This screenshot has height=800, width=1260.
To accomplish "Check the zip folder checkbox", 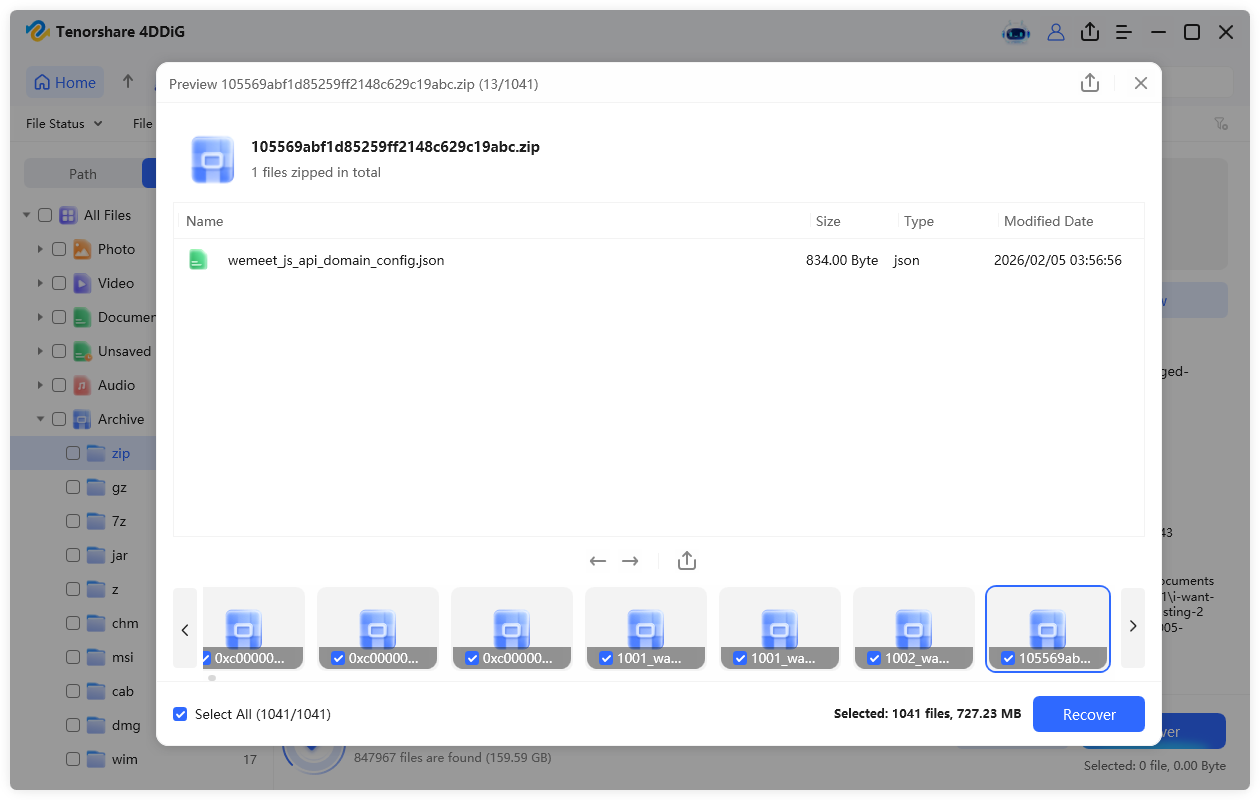I will coord(73,453).
